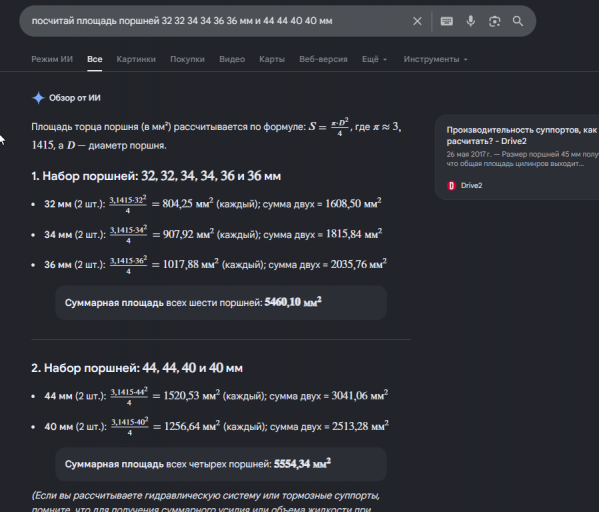Open the Веб-версия tab
This screenshot has width=599, height=512.
[323, 59]
